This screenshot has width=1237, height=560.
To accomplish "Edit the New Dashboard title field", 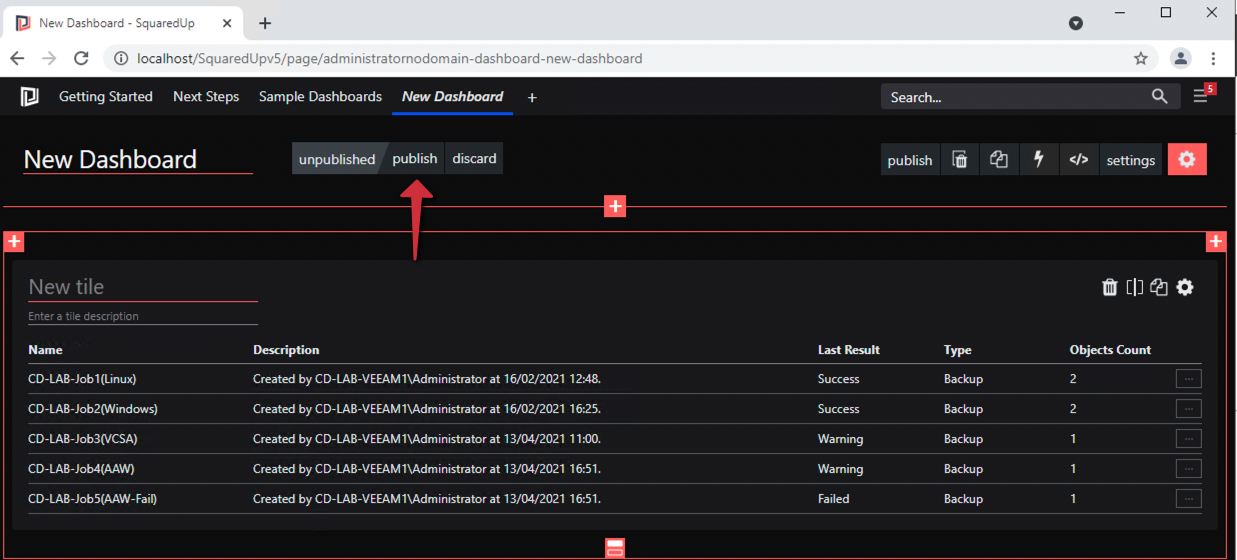I will pyautogui.click(x=138, y=160).
